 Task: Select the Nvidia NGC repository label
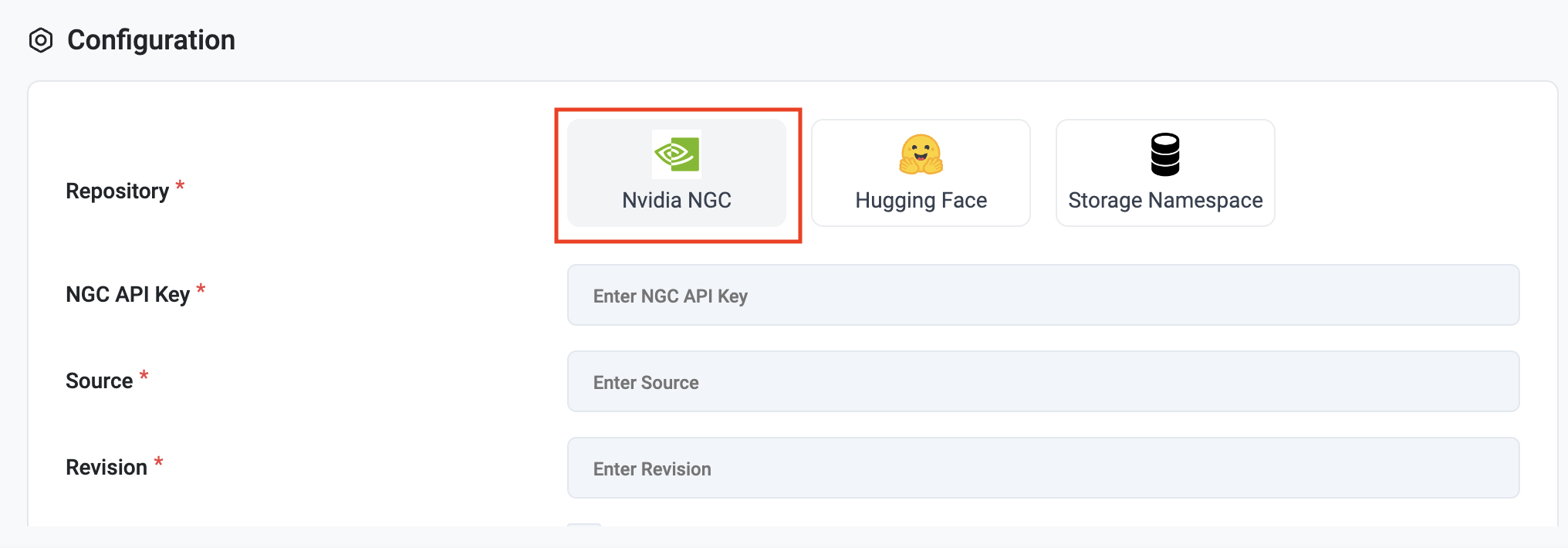click(677, 201)
